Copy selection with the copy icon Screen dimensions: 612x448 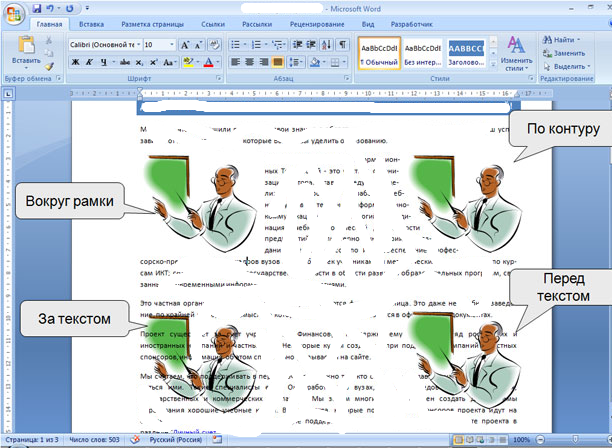coord(49,53)
